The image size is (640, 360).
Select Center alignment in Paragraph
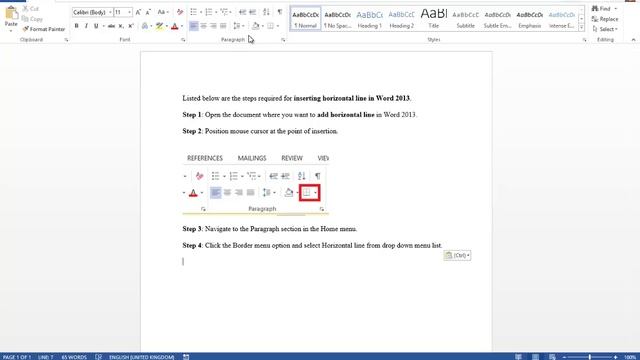(x=203, y=26)
